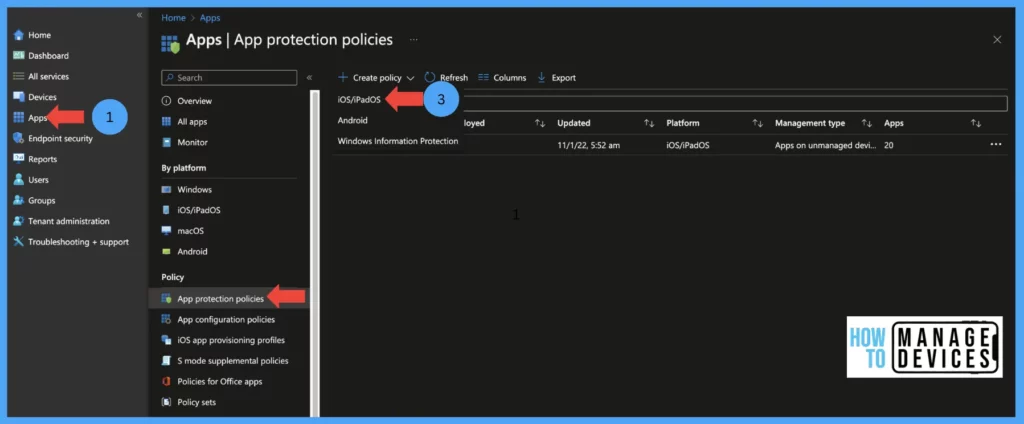The width and height of the screenshot is (1024, 424).
Task: Click the Apps breadcrumb link
Action: (x=210, y=18)
